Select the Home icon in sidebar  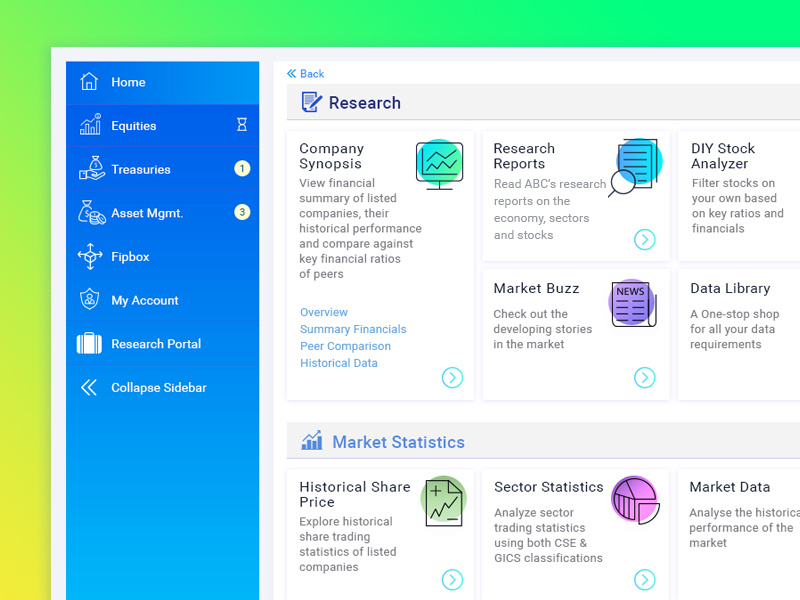[x=87, y=82]
